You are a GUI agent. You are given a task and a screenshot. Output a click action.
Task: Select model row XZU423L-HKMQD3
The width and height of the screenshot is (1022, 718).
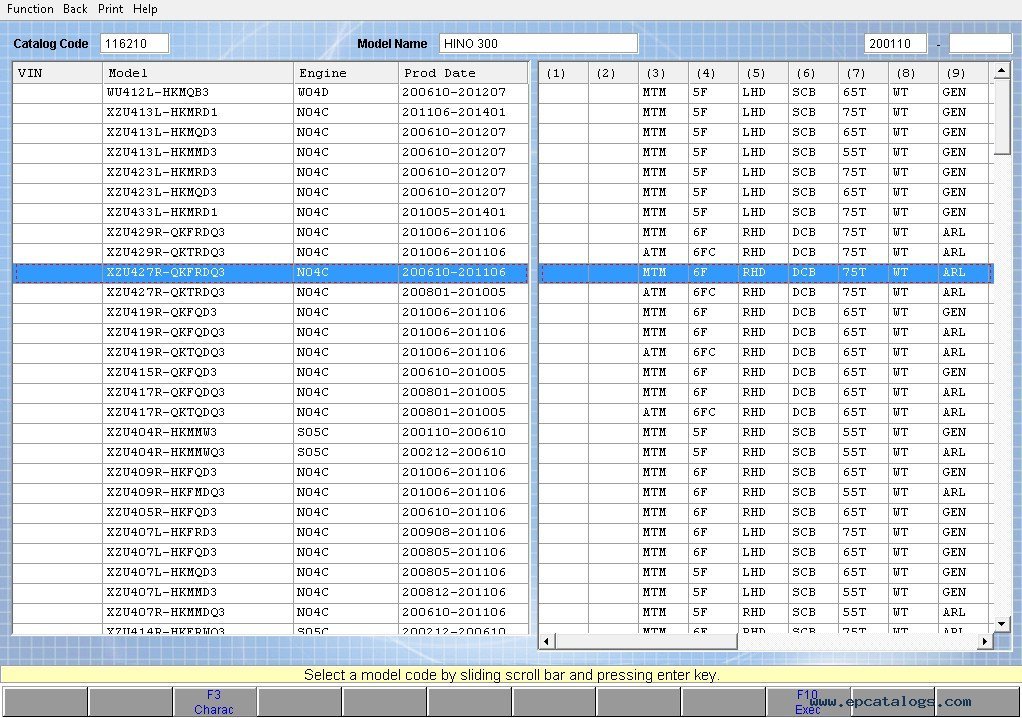click(270, 192)
